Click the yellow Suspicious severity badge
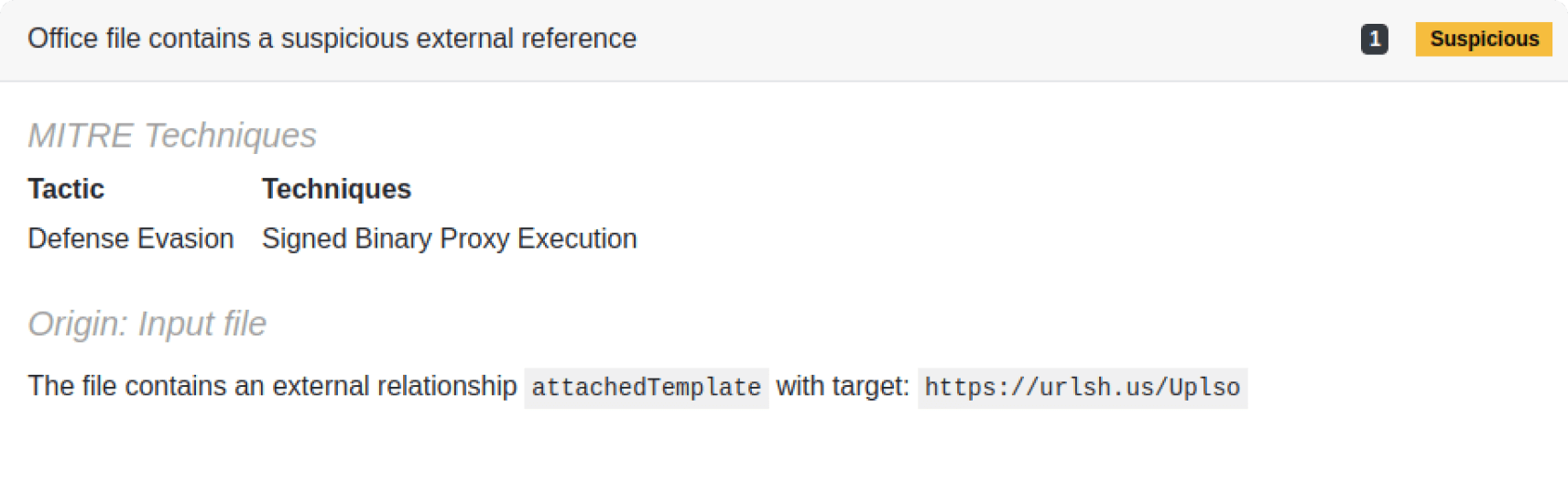The image size is (1568, 495). (1484, 39)
